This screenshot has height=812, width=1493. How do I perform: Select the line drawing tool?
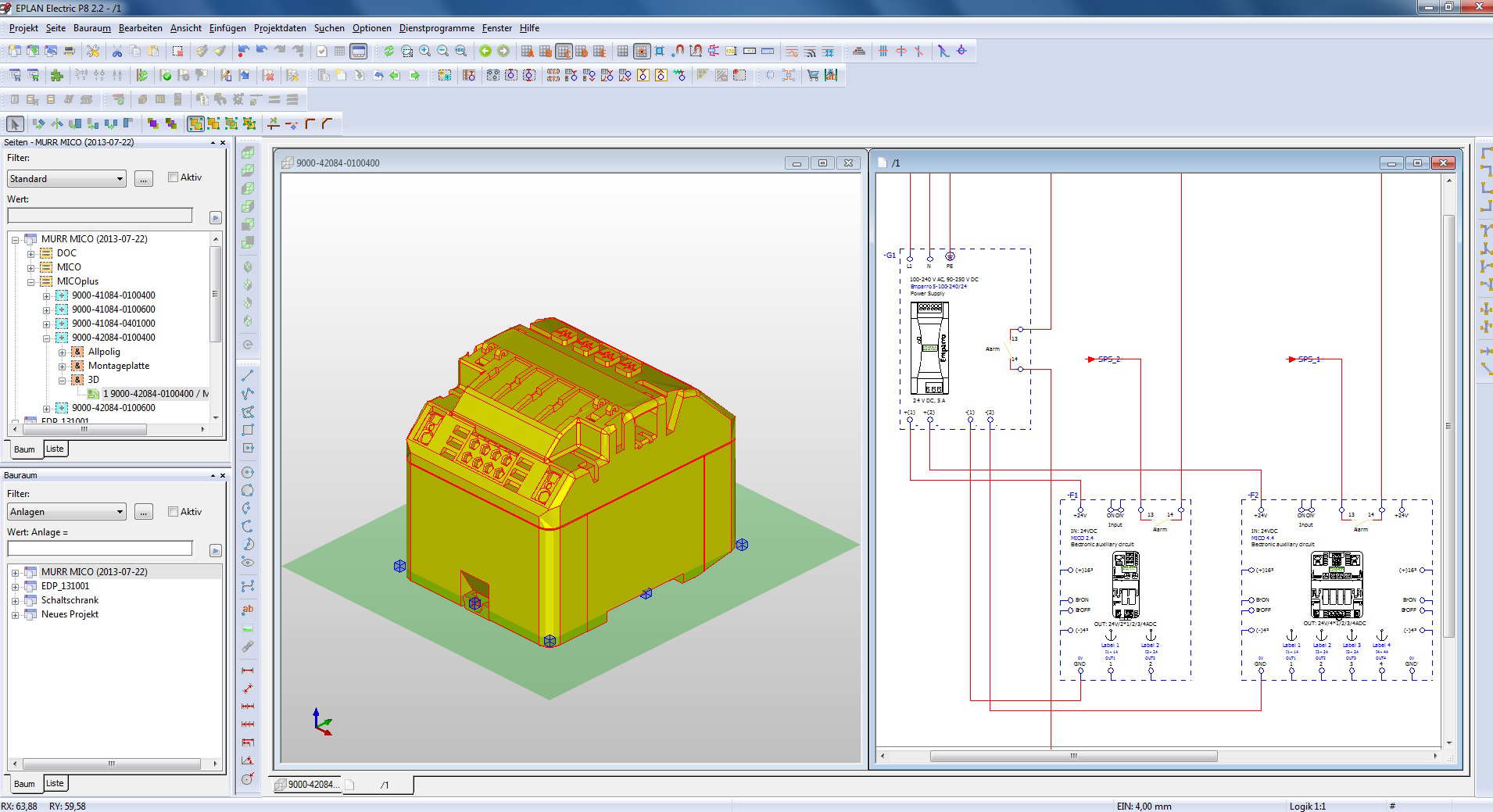pyautogui.click(x=248, y=376)
